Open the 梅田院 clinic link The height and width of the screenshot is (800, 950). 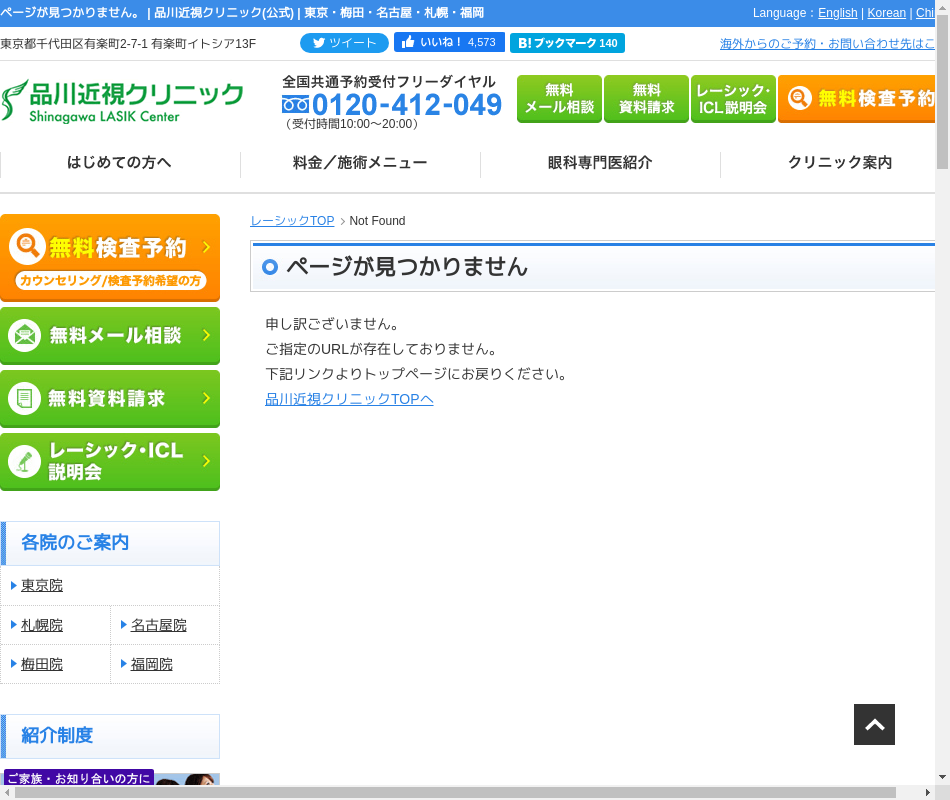coord(42,664)
